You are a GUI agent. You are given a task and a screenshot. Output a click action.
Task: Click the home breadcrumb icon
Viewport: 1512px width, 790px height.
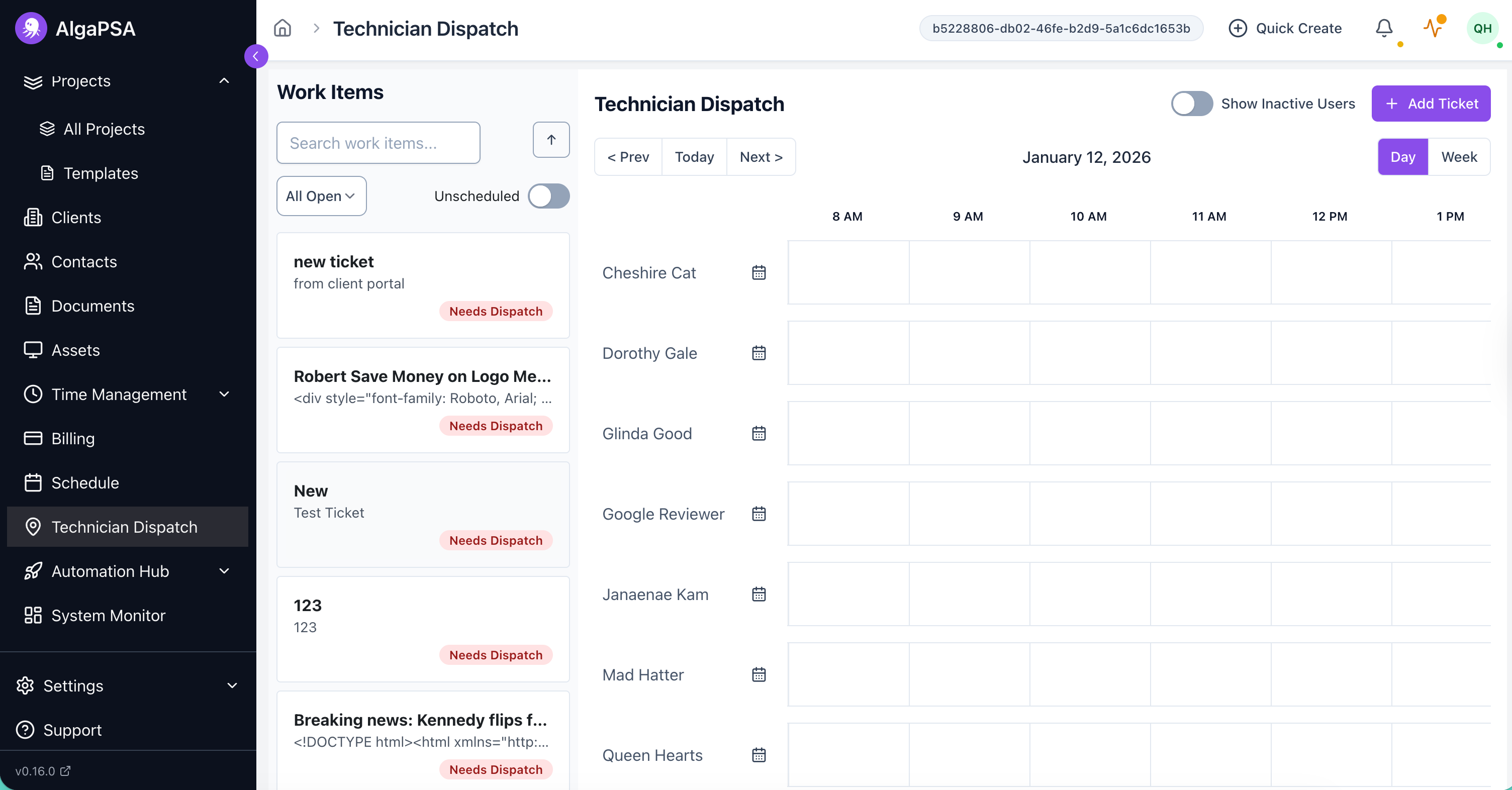click(282, 28)
